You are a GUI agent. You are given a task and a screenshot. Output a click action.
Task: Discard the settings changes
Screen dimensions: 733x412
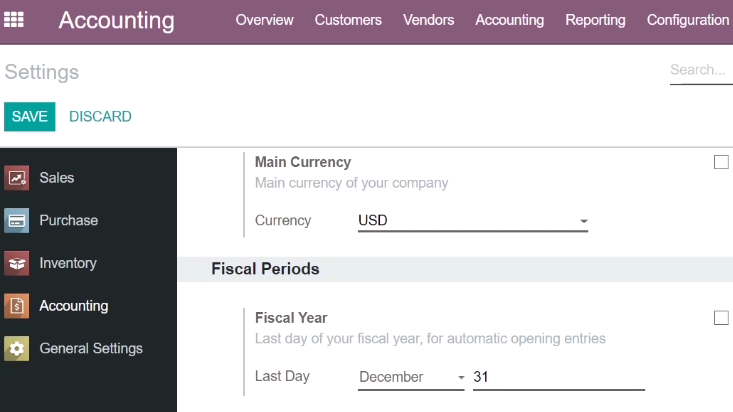pos(100,116)
